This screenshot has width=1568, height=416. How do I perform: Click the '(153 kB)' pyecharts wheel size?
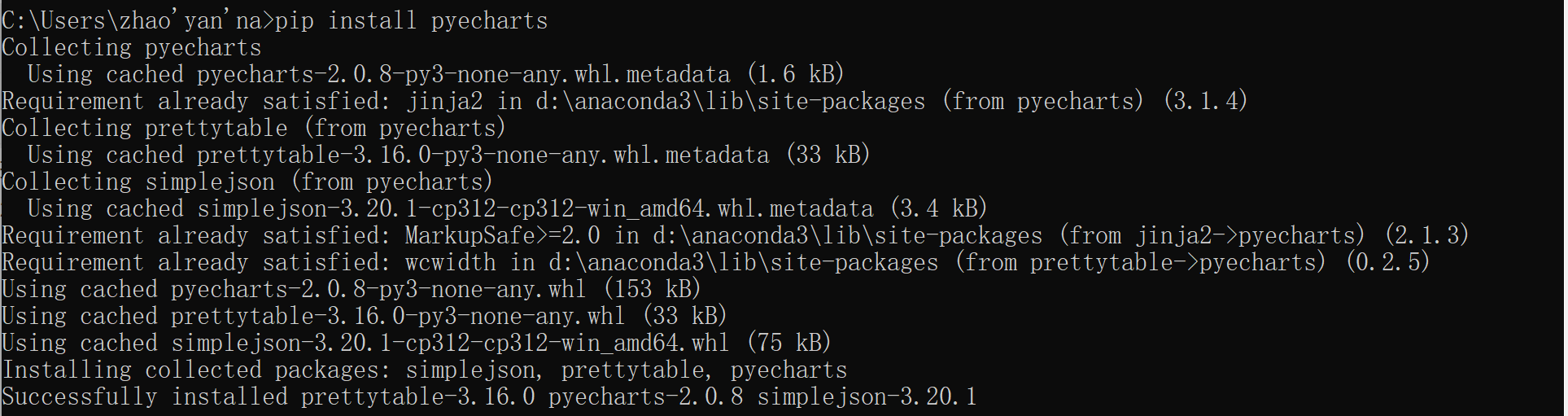(x=652, y=290)
